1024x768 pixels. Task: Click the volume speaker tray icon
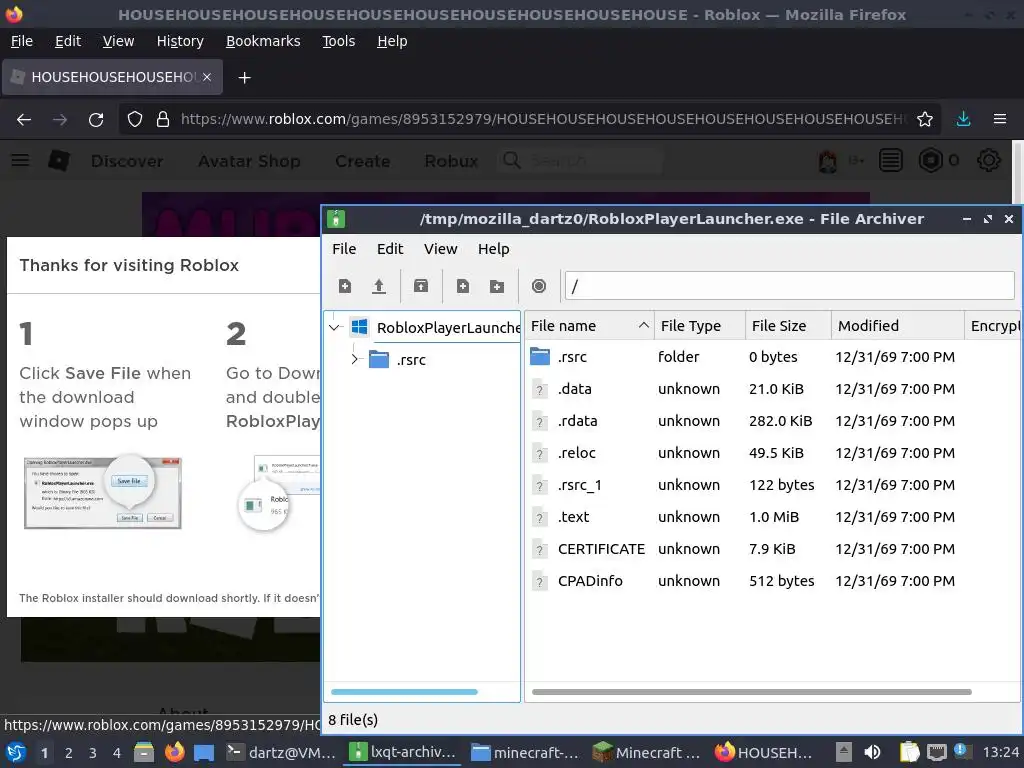point(872,753)
